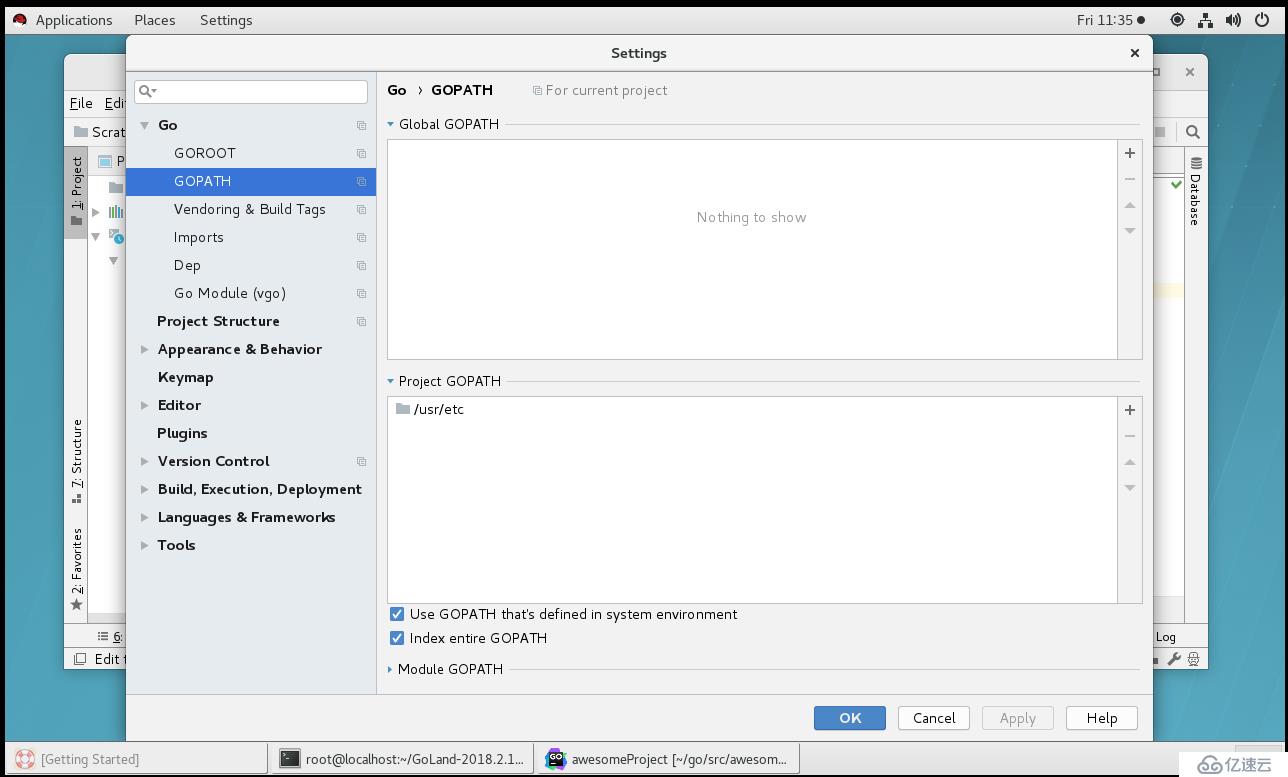Click project-level icon beside Imports
The width and height of the screenshot is (1288, 777).
(x=361, y=237)
